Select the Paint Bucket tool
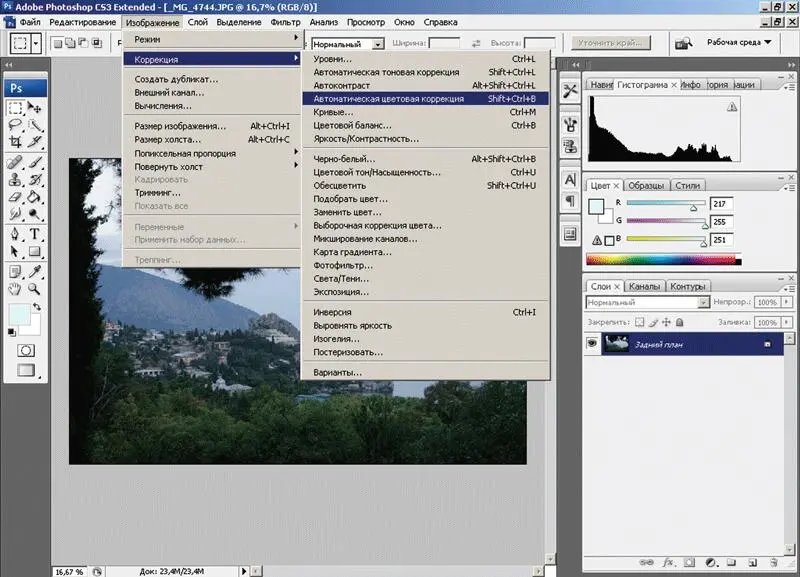800x577 pixels. [x=35, y=197]
